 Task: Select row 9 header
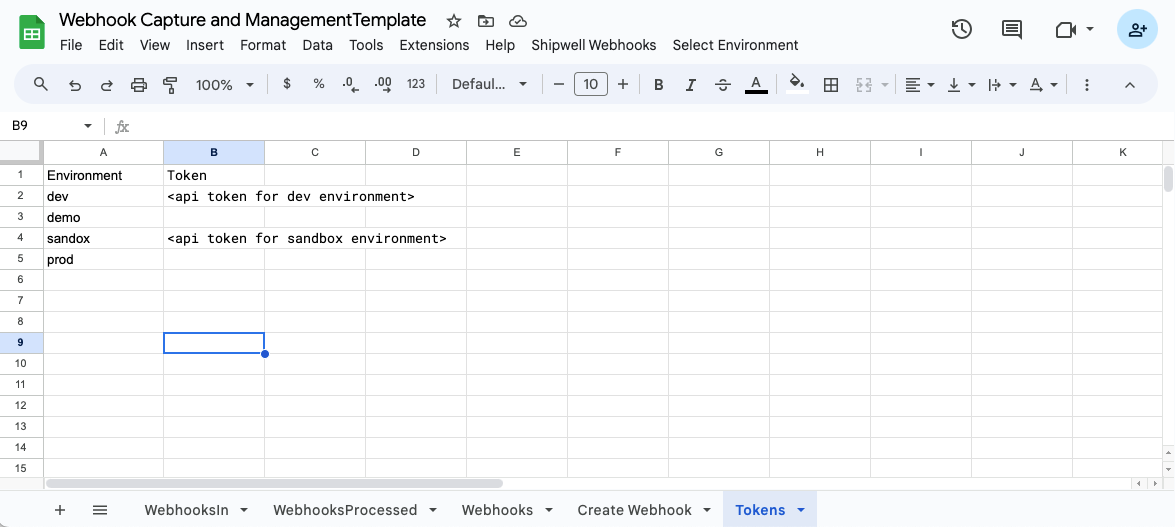coord(20,343)
